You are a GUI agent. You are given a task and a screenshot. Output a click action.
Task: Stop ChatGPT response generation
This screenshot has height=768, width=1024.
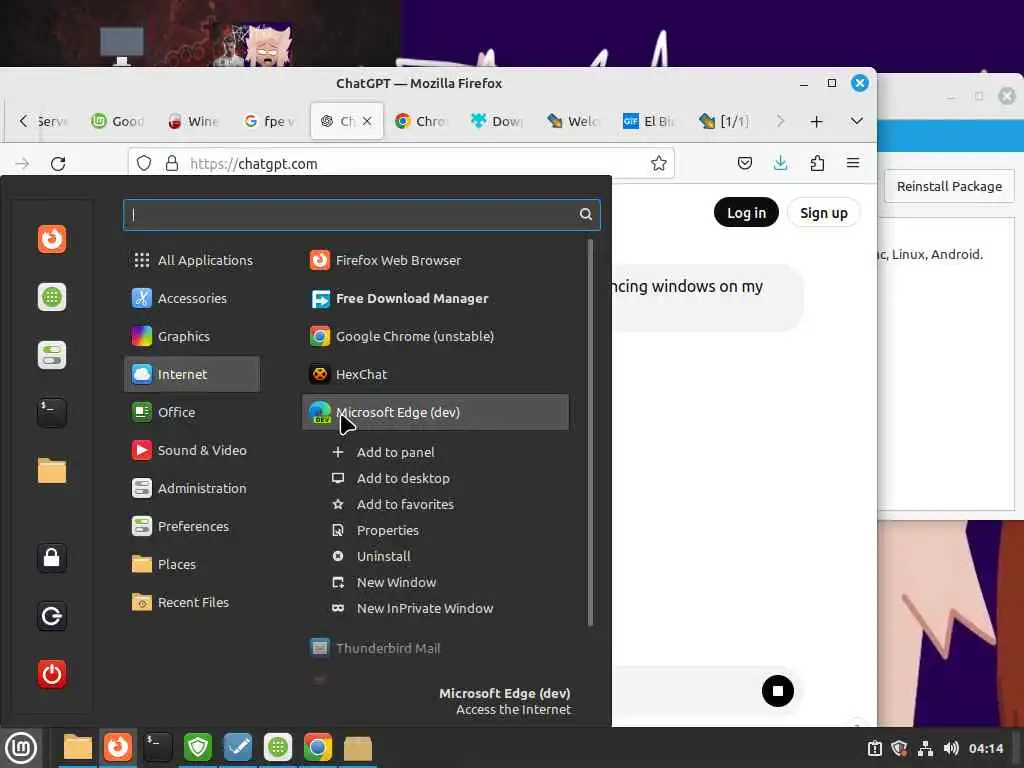pyautogui.click(x=777, y=691)
